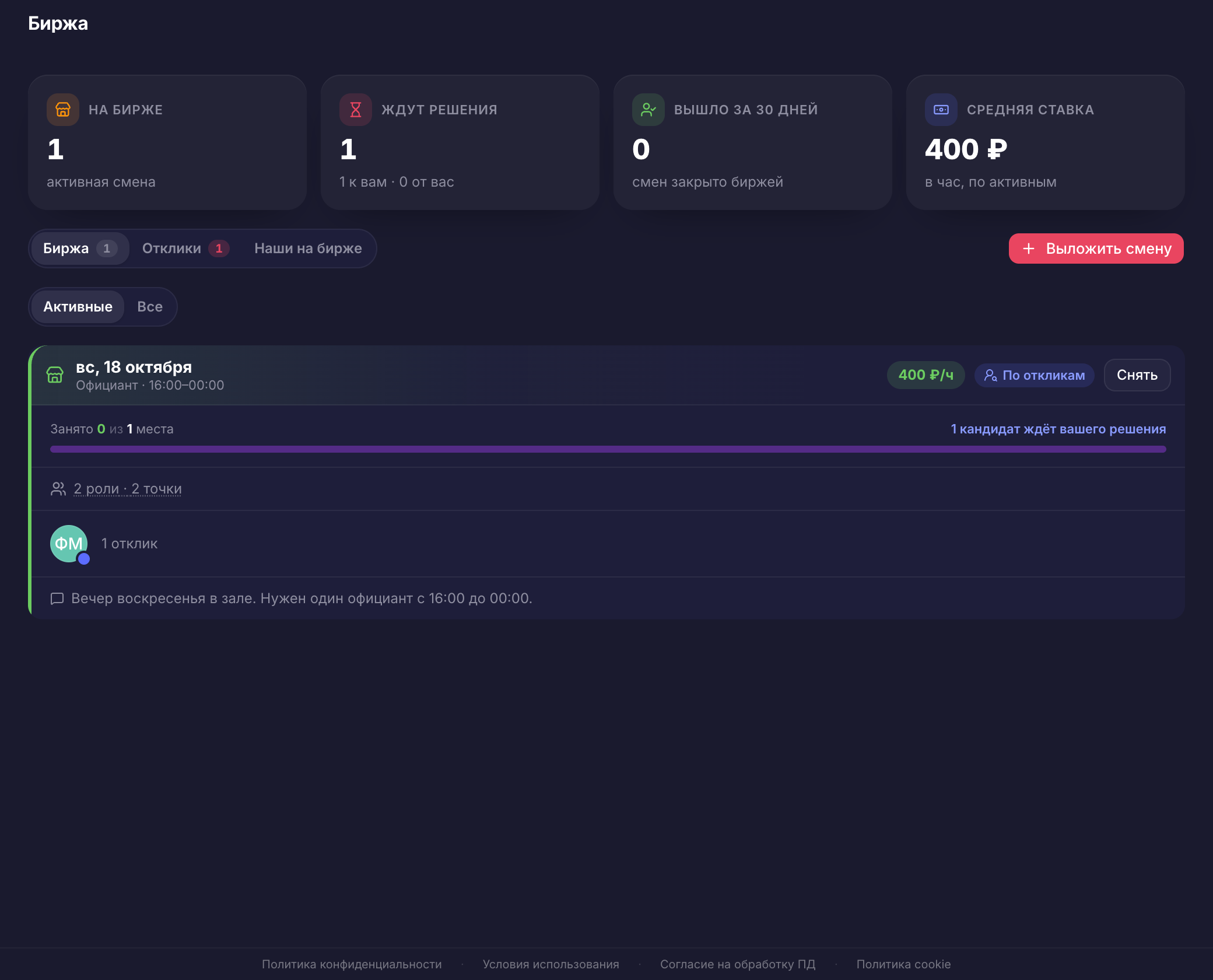Open 1 кандидат ждёт вашего решения link
This screenshot has width=1213, height=980.
pos(1058,429)
